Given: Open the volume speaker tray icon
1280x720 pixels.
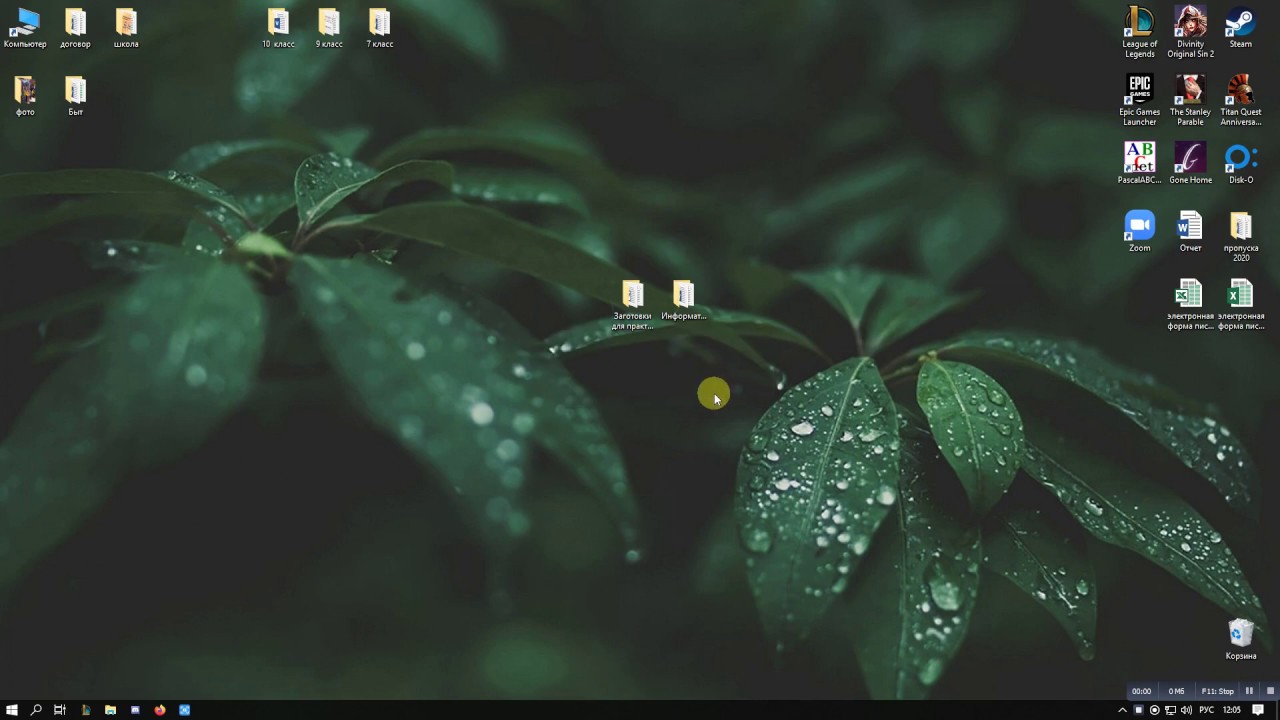Looking at the screenshot, I should pos(1186,710).
